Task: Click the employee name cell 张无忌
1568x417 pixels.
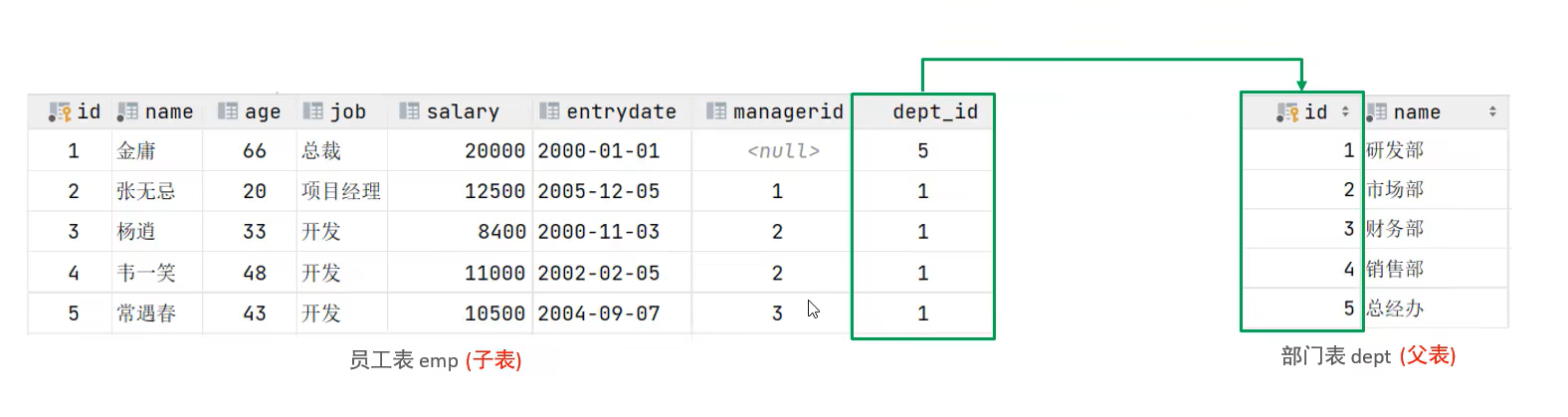Action: point(146,191)
